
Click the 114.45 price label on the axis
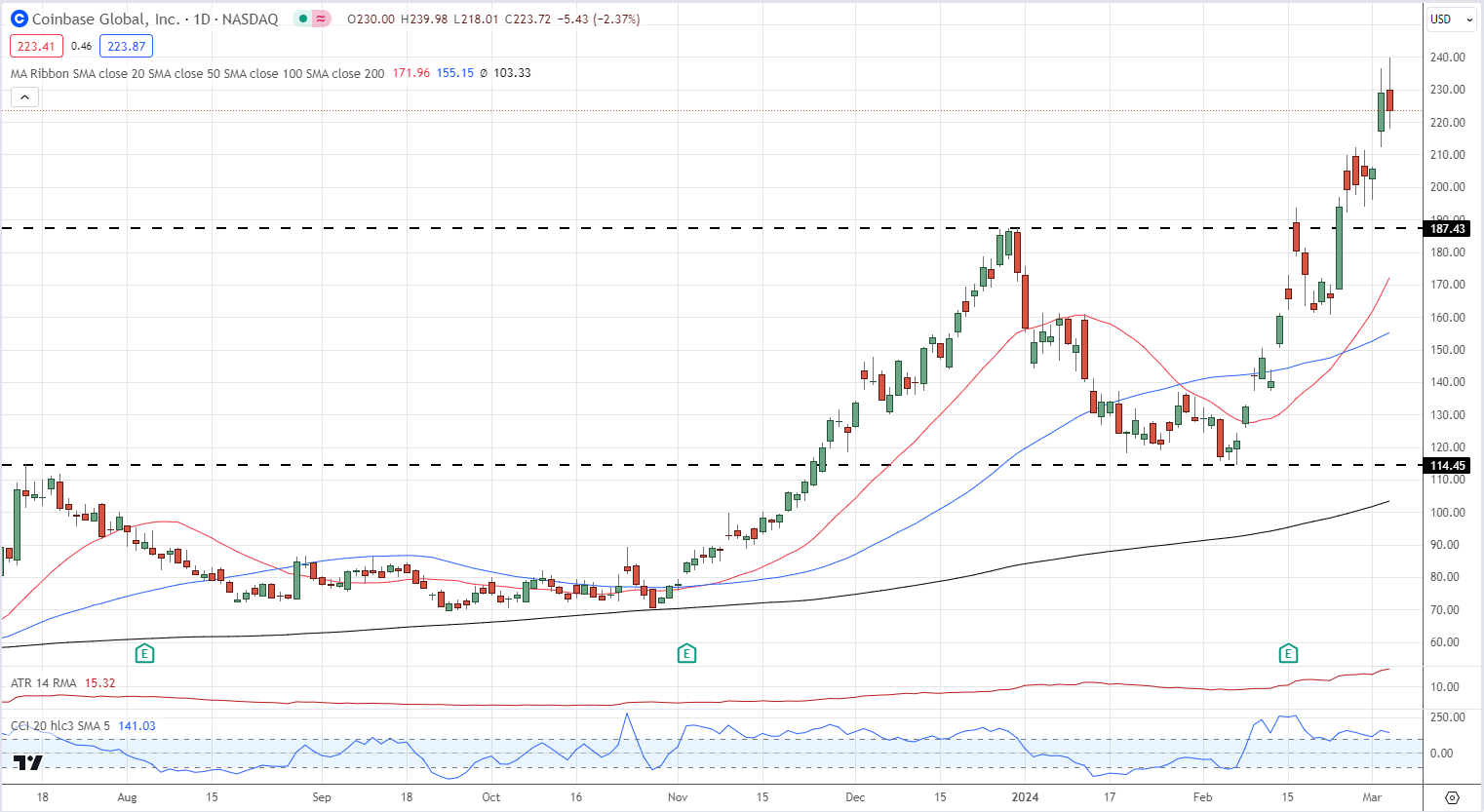(1447, 466)
